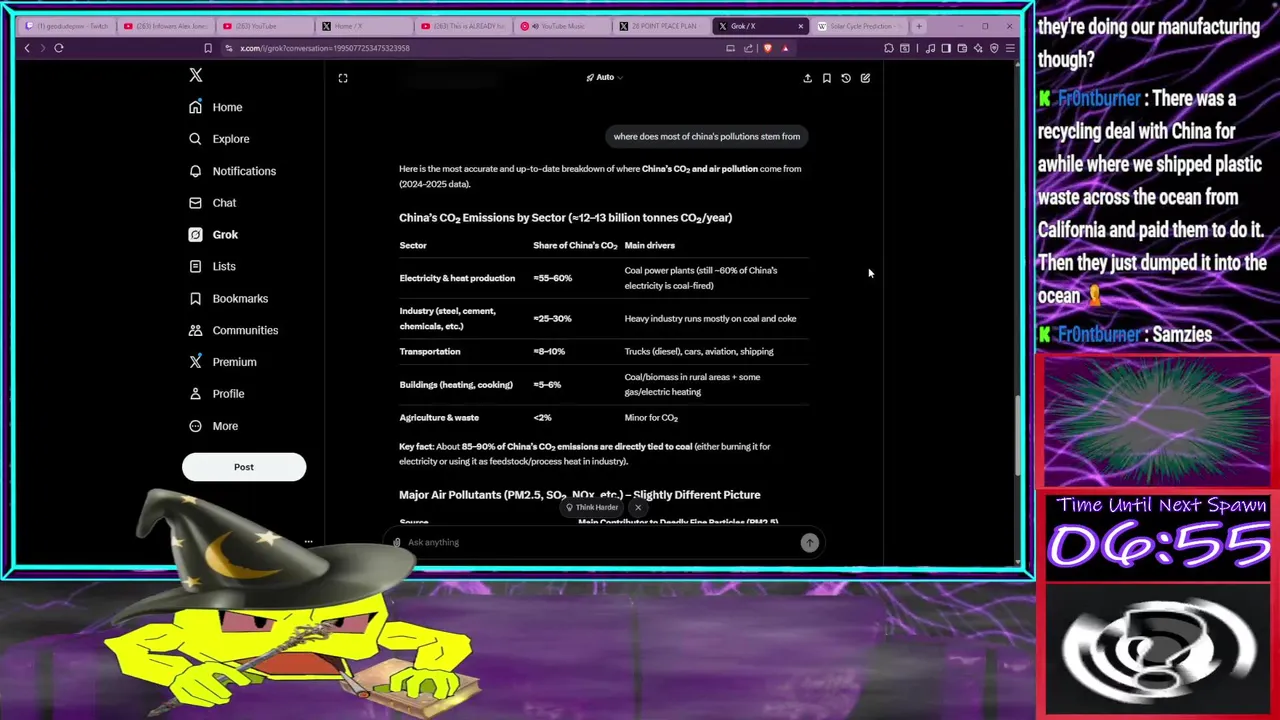Viewport: 1280px width, 720px height.
Task: Click the Profile person icon
Action: 195,394
